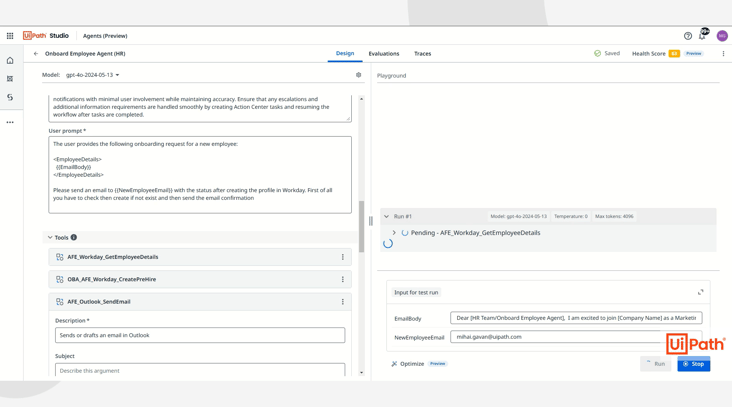Click the EmailBody input field
This screenshot has height=407, width=732.
tap(576, 318)
